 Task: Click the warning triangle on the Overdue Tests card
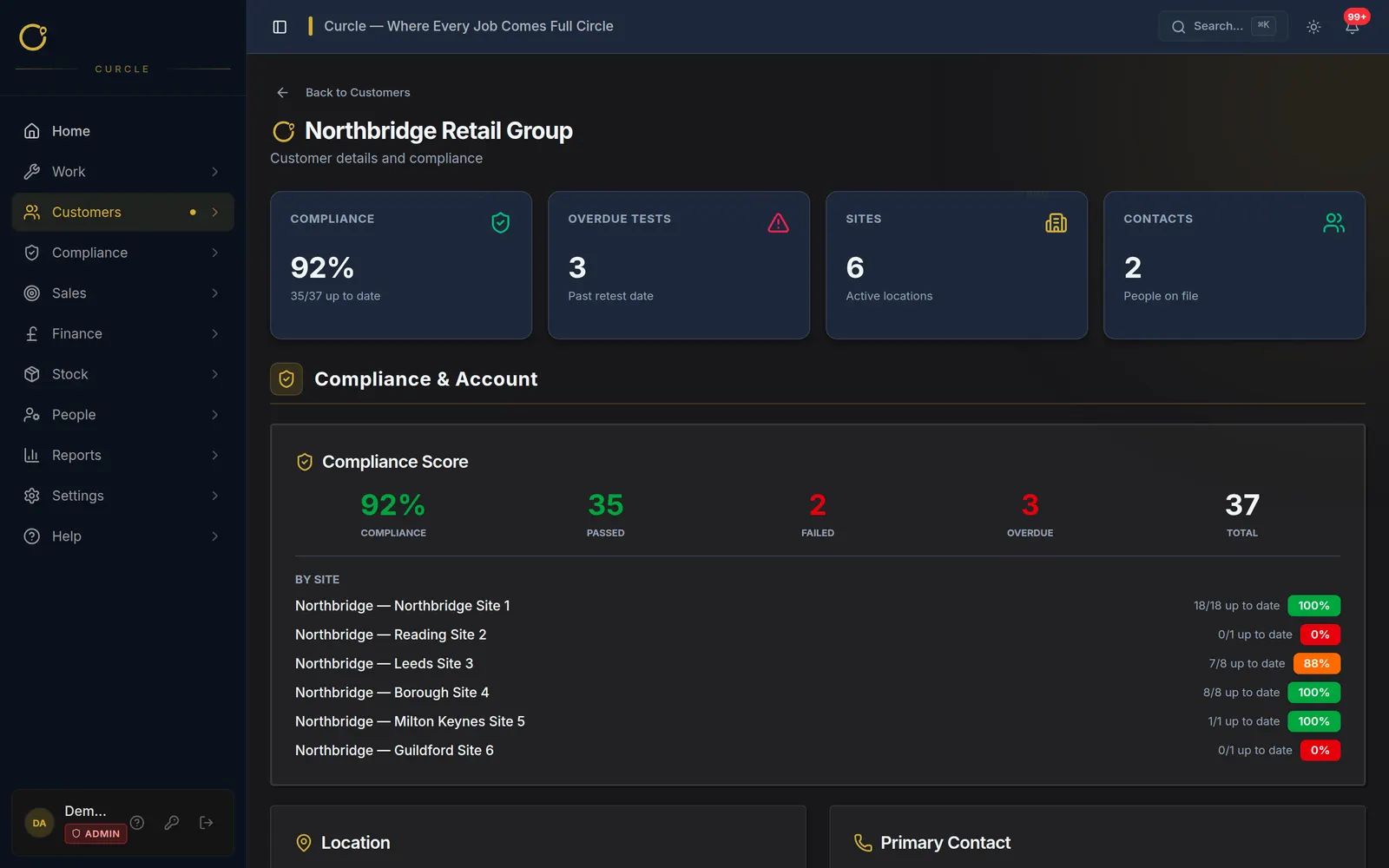pyautogui.click(x=779, y=223)
